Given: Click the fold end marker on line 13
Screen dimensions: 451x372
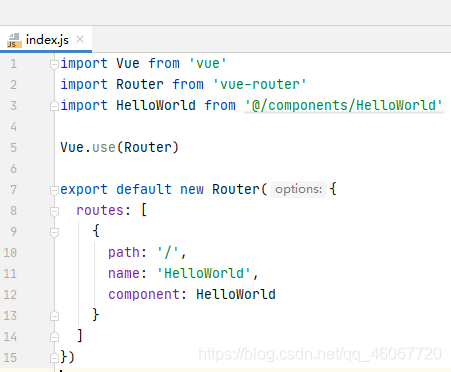Looking at the screenshot, I should (x=54, y=316).
